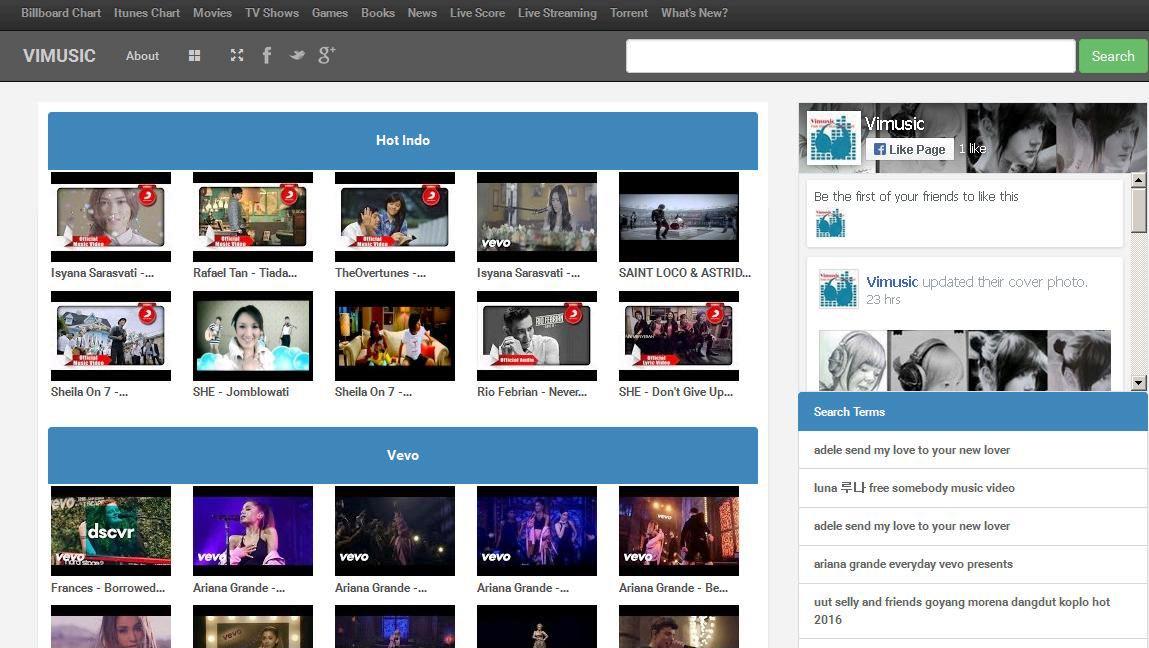Open SHE - Jomblowati video thumbnail
This screenshot has height=648, width=1149.
253,336
